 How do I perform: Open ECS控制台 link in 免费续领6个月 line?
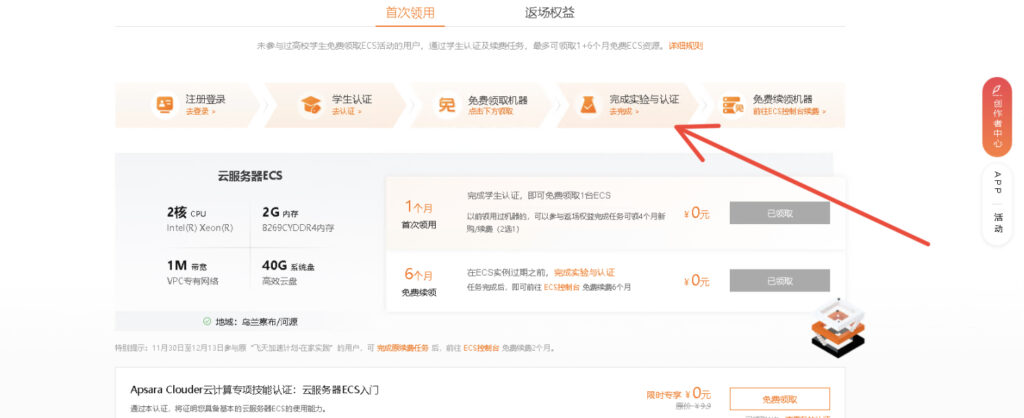[x=562, y=287]
